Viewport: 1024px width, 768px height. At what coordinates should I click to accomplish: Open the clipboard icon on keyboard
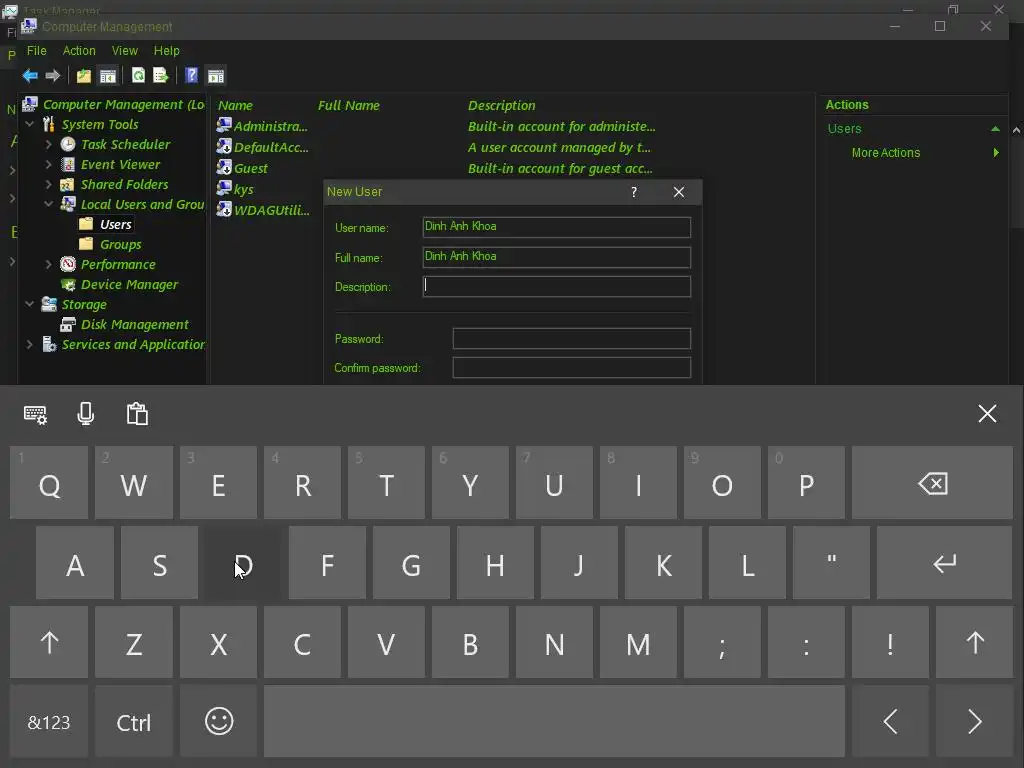tap(137, 414)
